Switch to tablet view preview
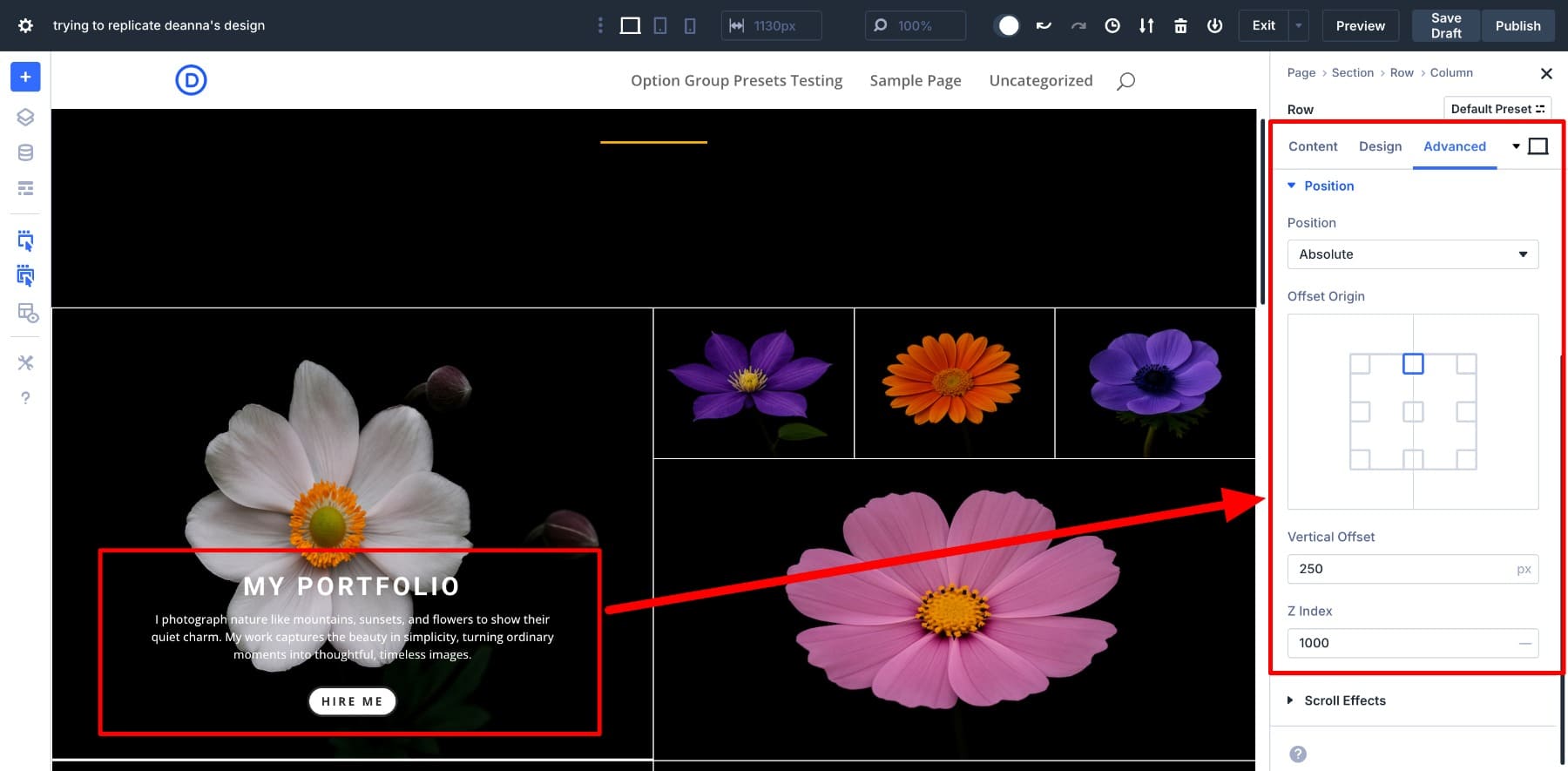The height and width of the screenshot is (771, 1568). (x=660, y=25)
